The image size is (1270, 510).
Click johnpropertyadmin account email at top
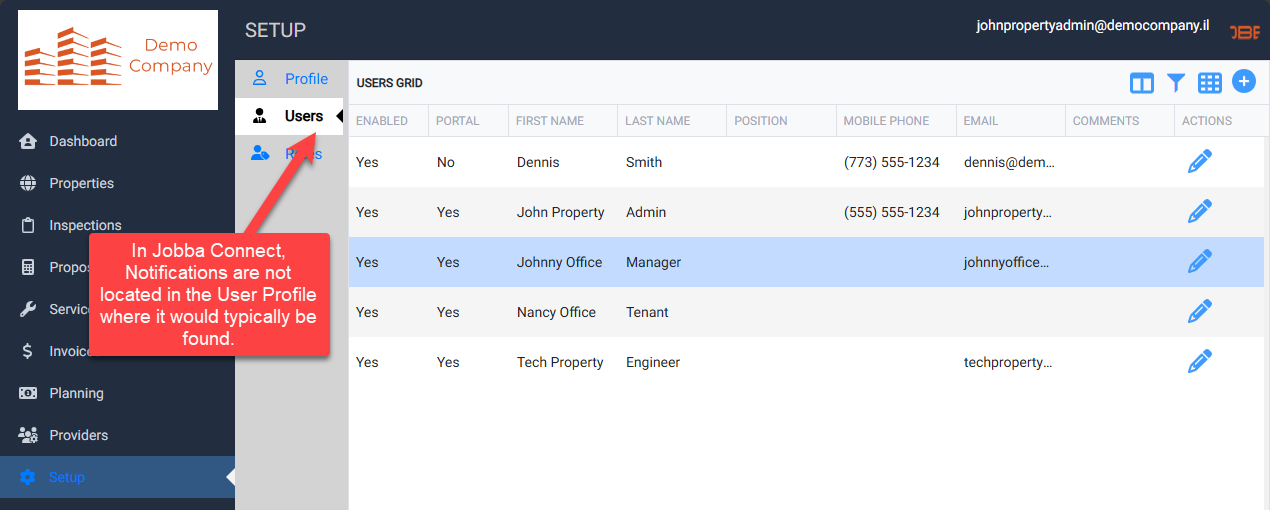(1092, 27)
